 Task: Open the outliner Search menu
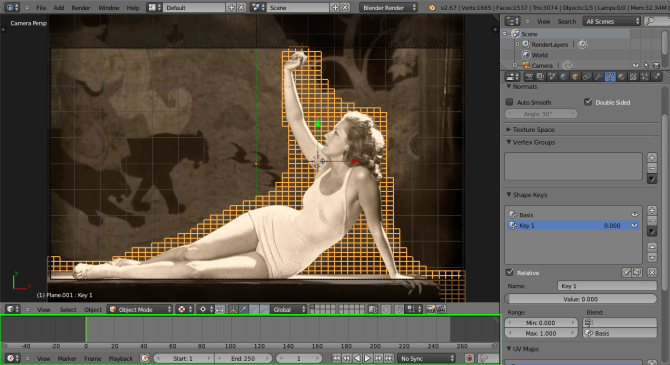[567, 21]
